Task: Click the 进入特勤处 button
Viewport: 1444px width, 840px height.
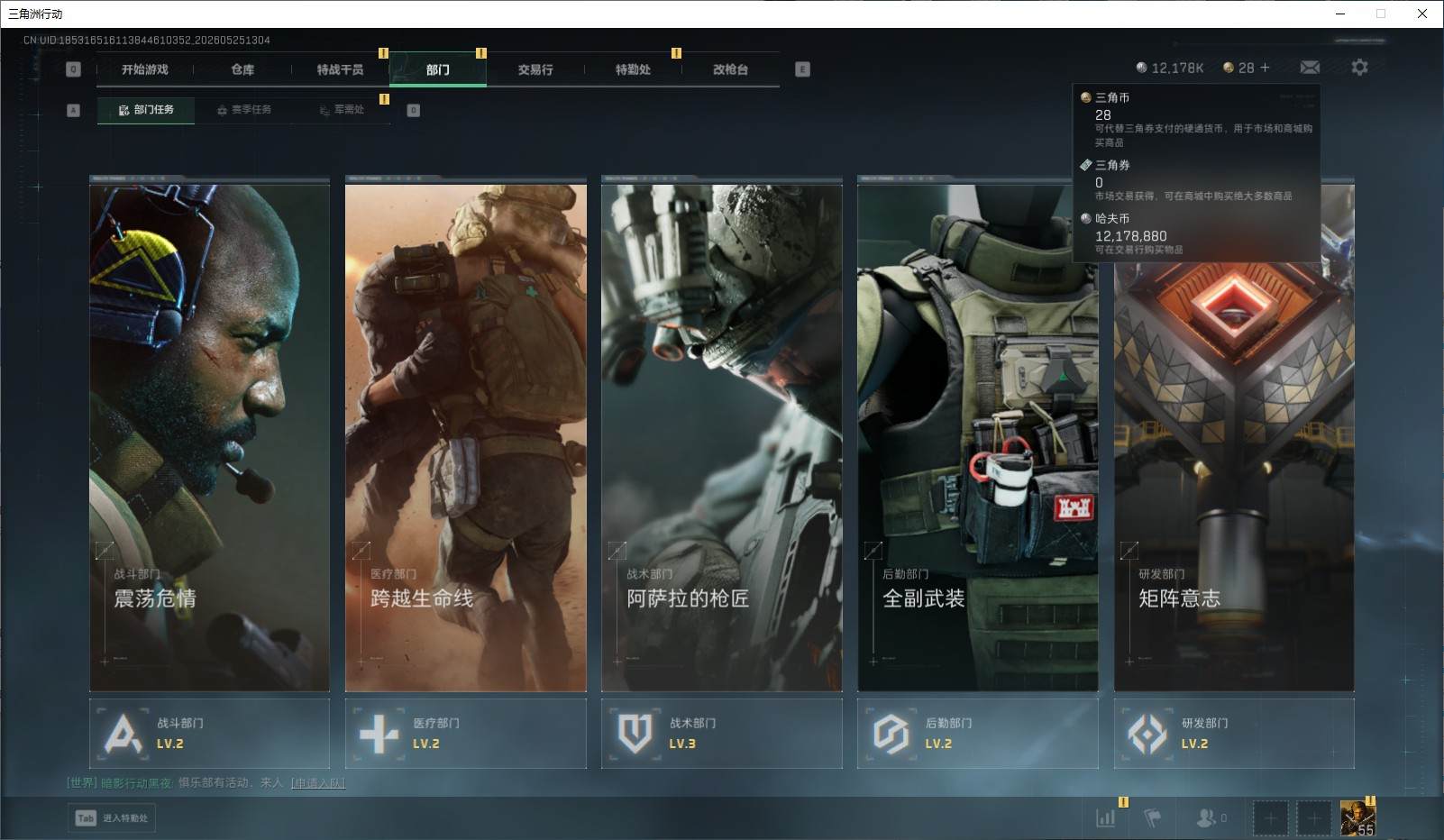Action: (x=112, y=818)
